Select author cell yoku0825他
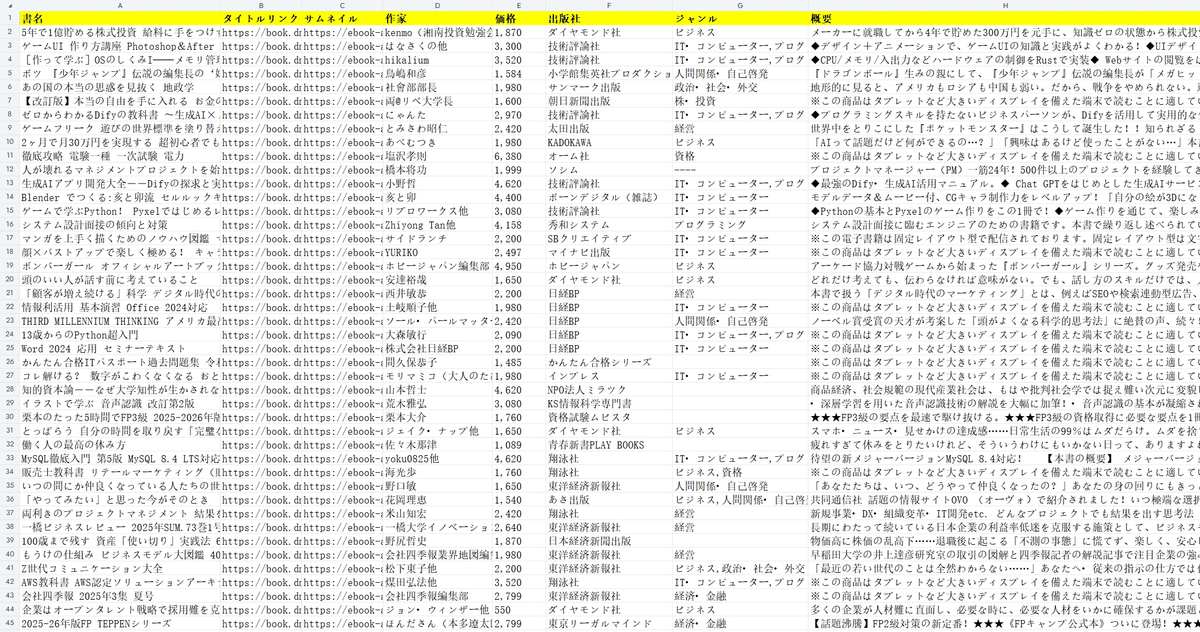Screen dimensions: 1200x632 click(438, 459)
